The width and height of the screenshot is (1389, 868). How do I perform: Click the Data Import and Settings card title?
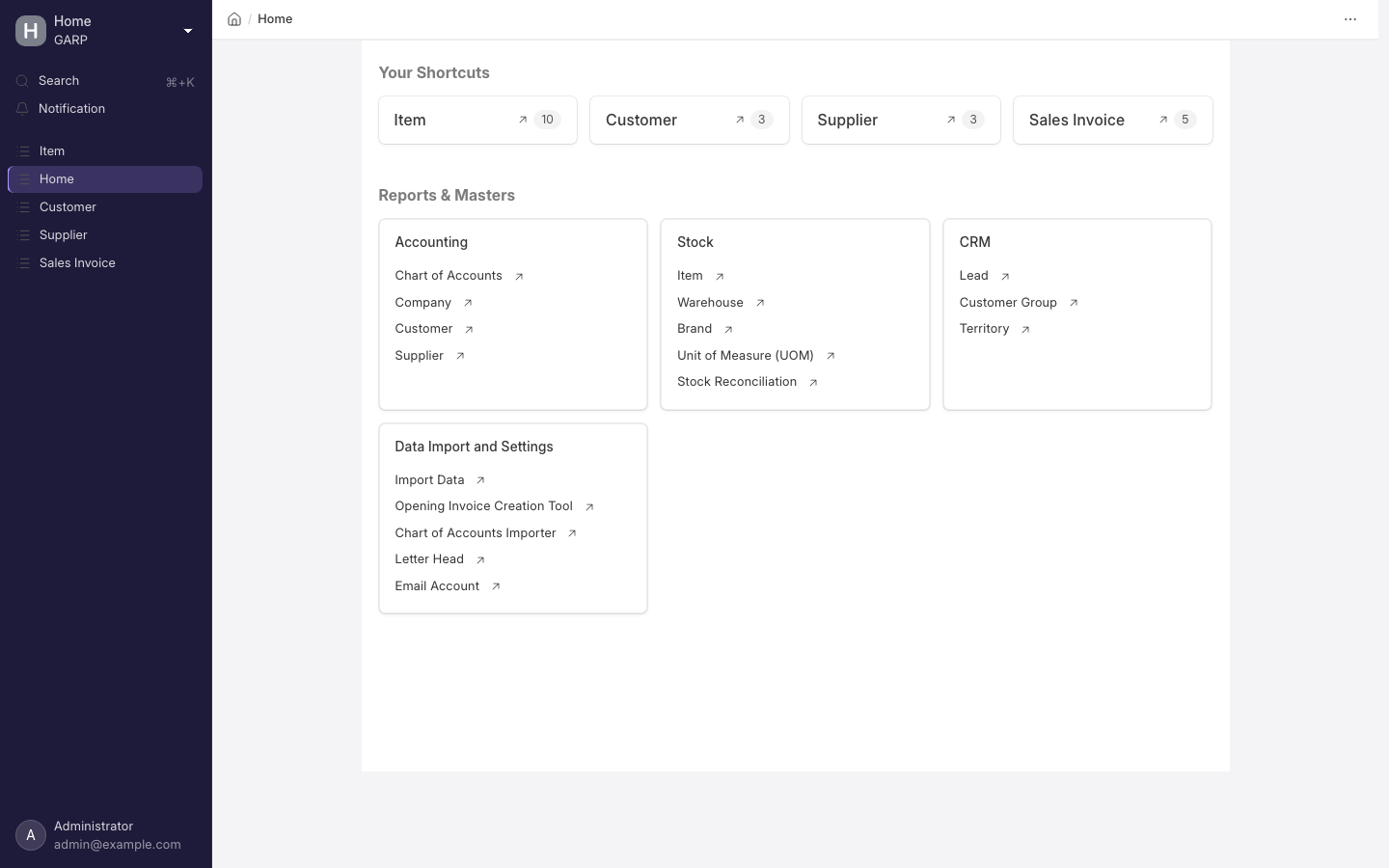pos(474,447)
